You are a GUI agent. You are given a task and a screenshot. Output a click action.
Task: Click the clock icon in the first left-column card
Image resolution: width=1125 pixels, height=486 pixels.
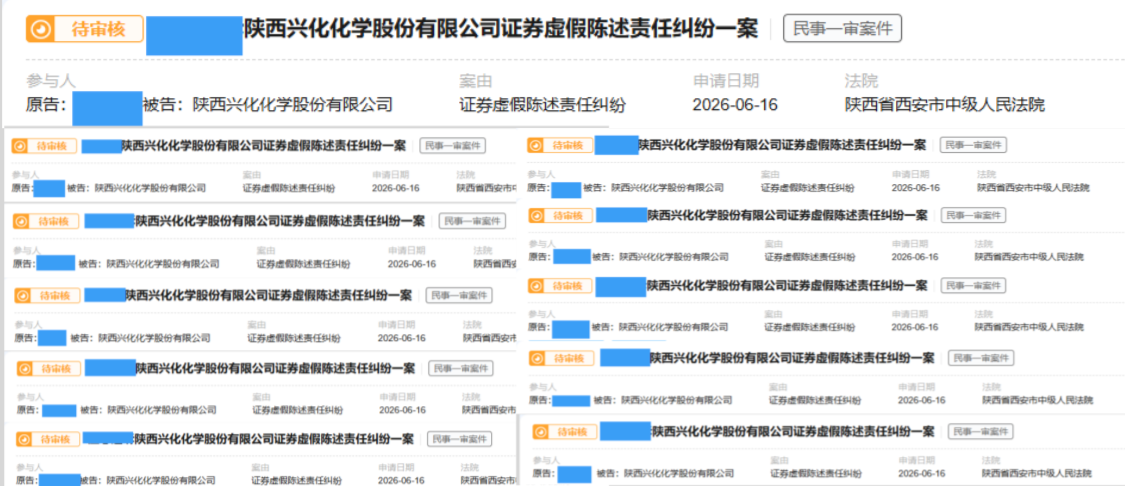coord(20,146)
